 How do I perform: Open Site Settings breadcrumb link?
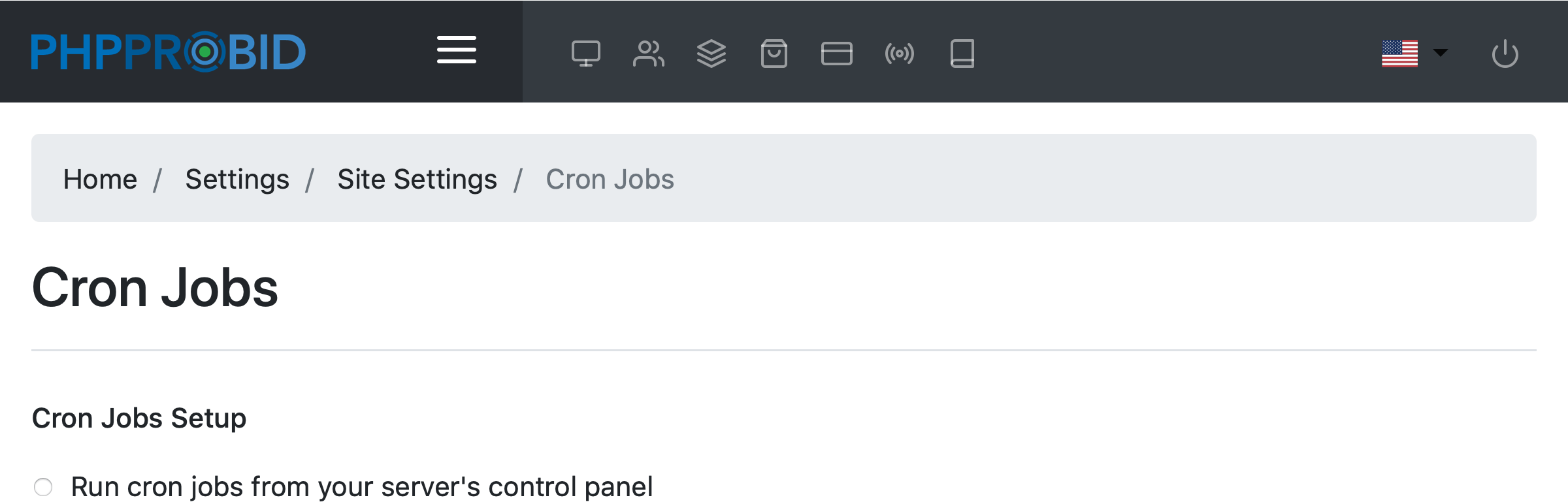[417, 179]
